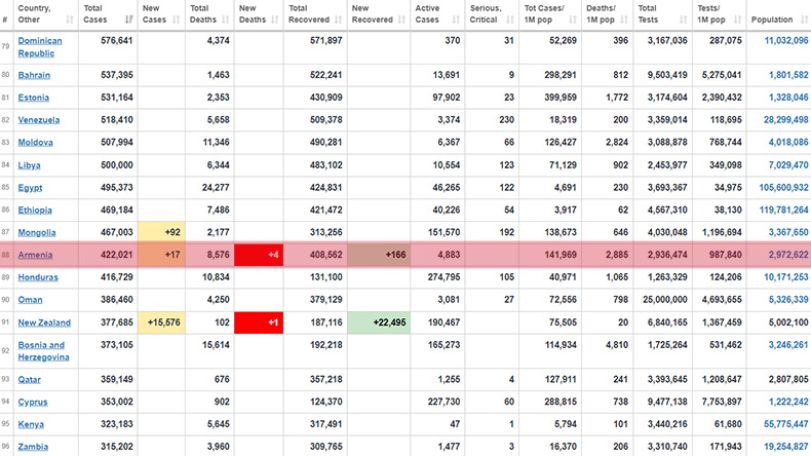Open Venezuela population 28,299,498 link
The width and height of the screenshot is (811, 456).
point(786,120)
